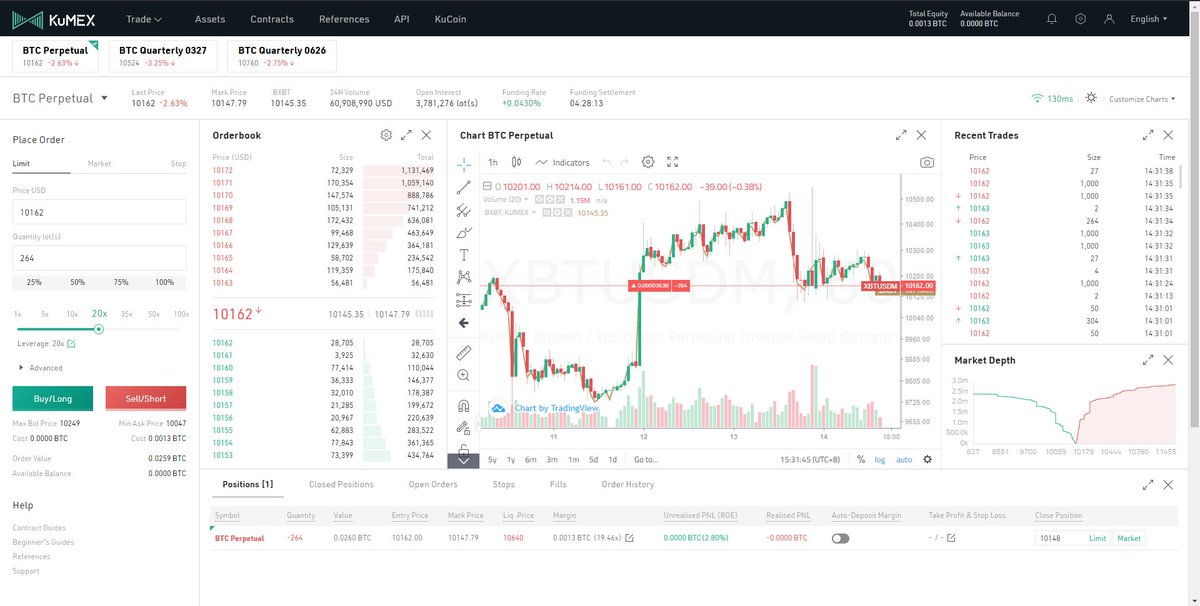The width and height of the screenshot is (1200, 606).
Task: Open Orderbook settings gear
Action: point(386,135)
